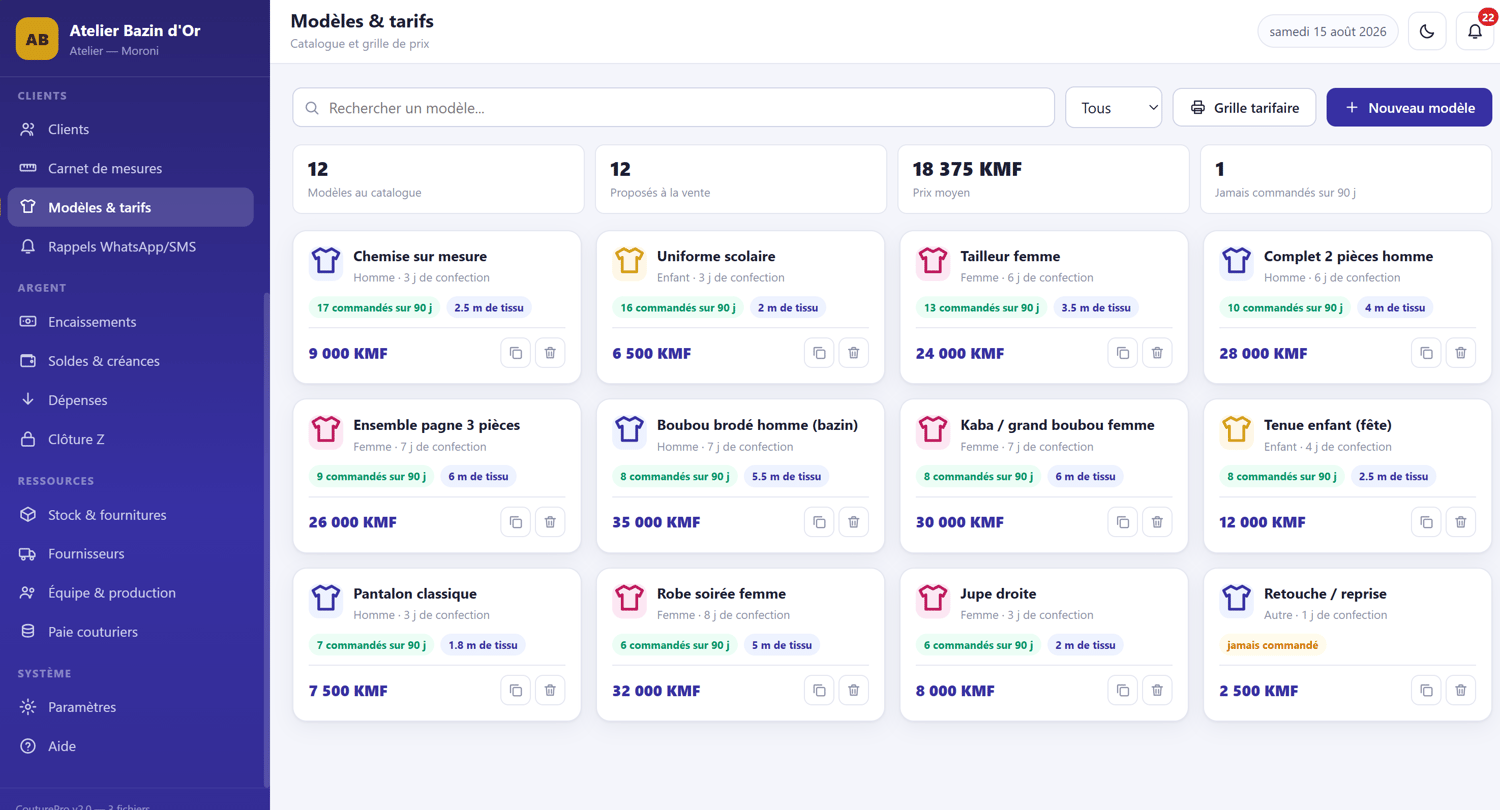1500x810 pixels.
Task: Duplicate the Boubou brodé homme model
Action: tap(819, 522)
